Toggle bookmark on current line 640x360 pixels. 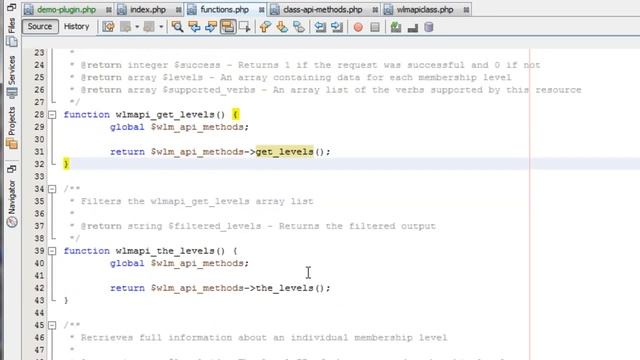pos(299,27)
